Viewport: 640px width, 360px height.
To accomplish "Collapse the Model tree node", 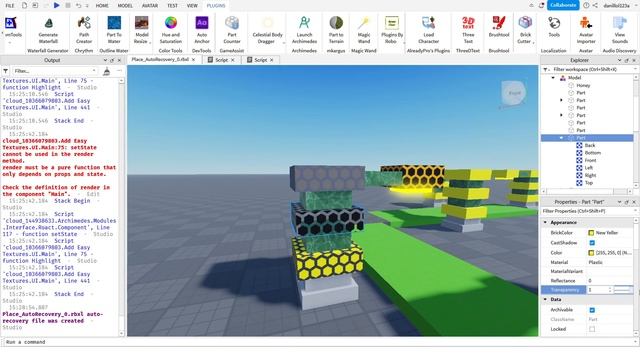I will (553, 78).
